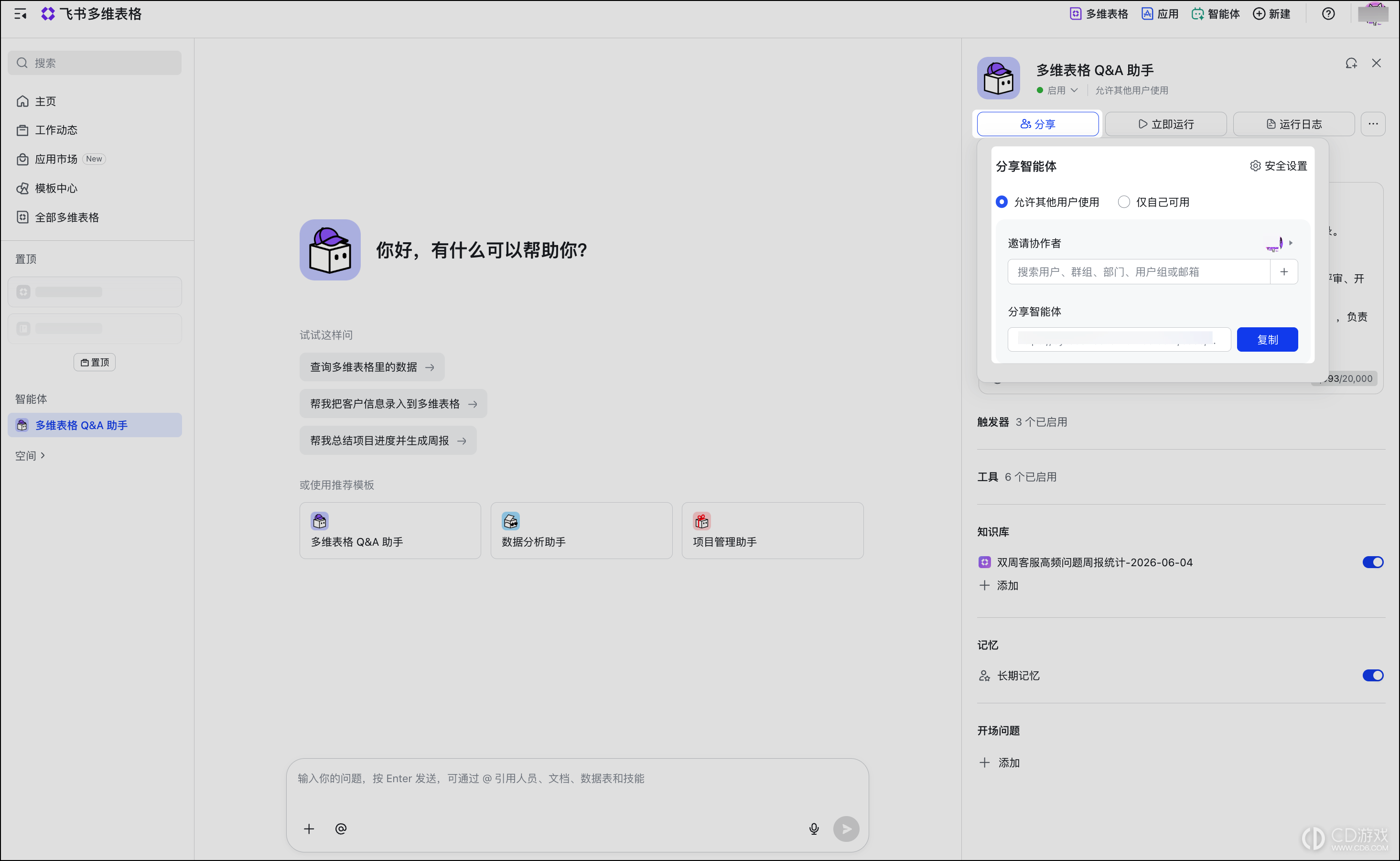This screenshot has width=1400, height=861.
Task: Expand the collaborators avatar arrow
Action: click(x=1290, y=243)
